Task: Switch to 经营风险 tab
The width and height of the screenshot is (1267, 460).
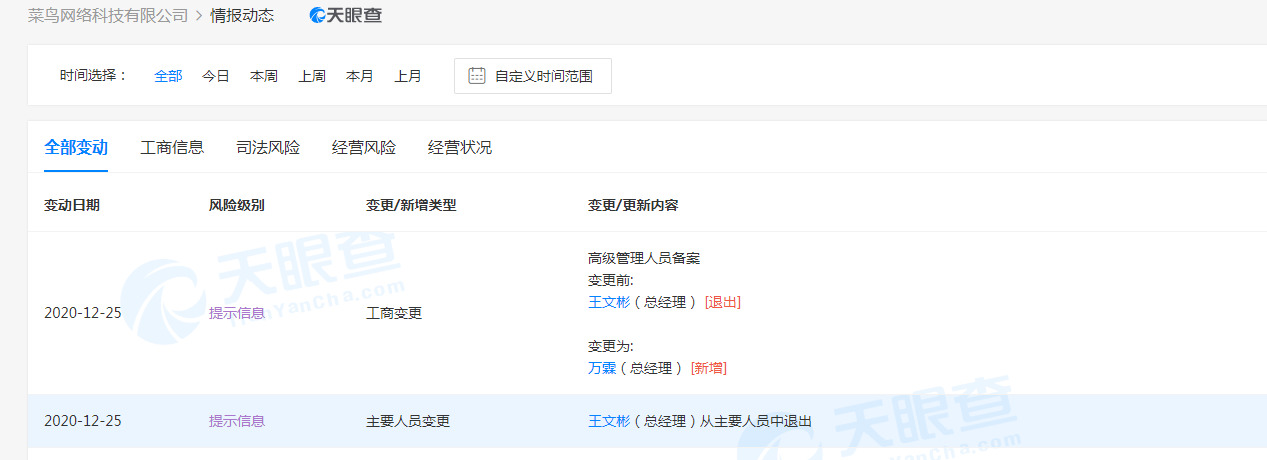Action: click(x=364, y=148)
